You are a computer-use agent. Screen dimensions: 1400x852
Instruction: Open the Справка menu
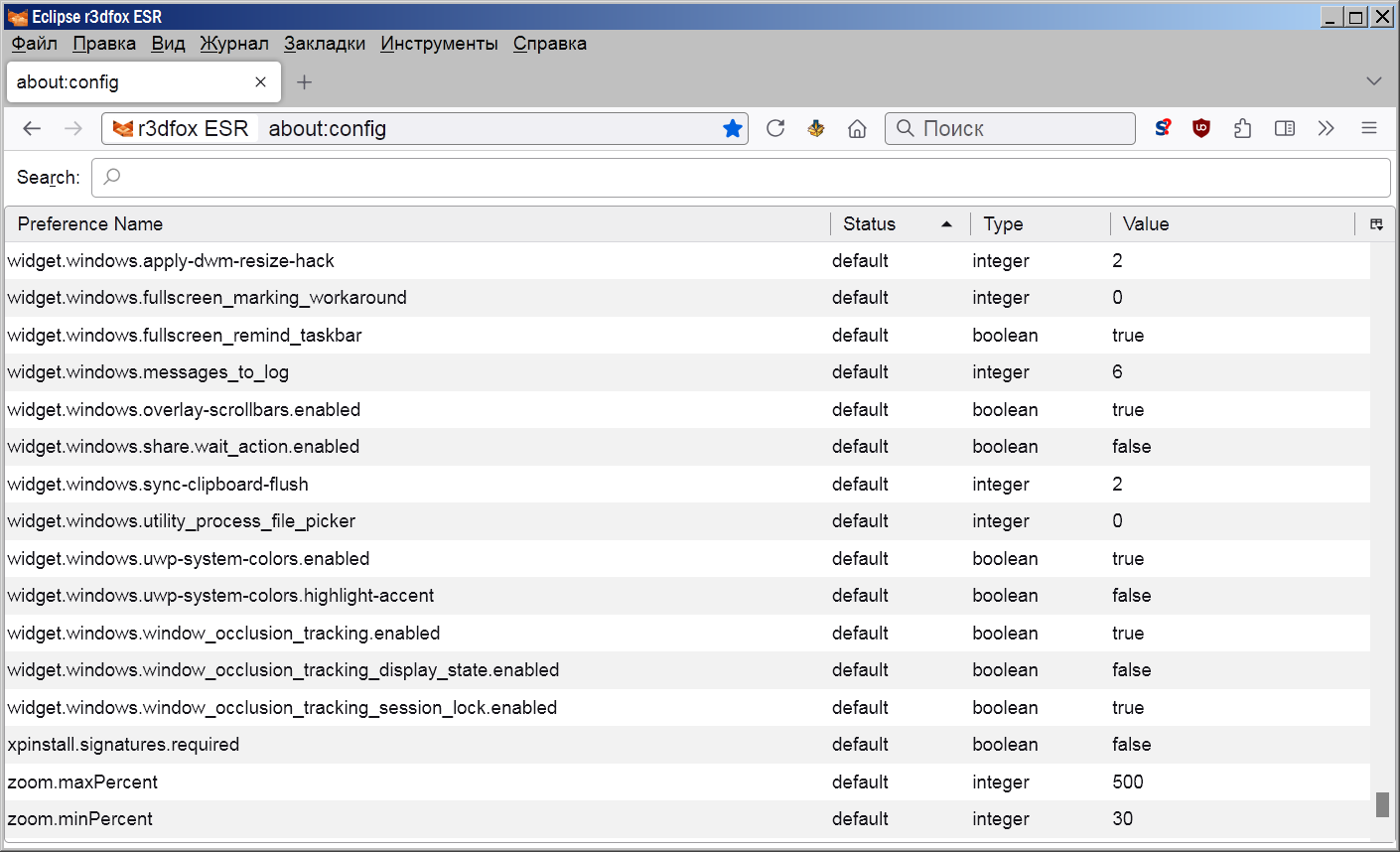pyautogui.click(x=549, y=44)
